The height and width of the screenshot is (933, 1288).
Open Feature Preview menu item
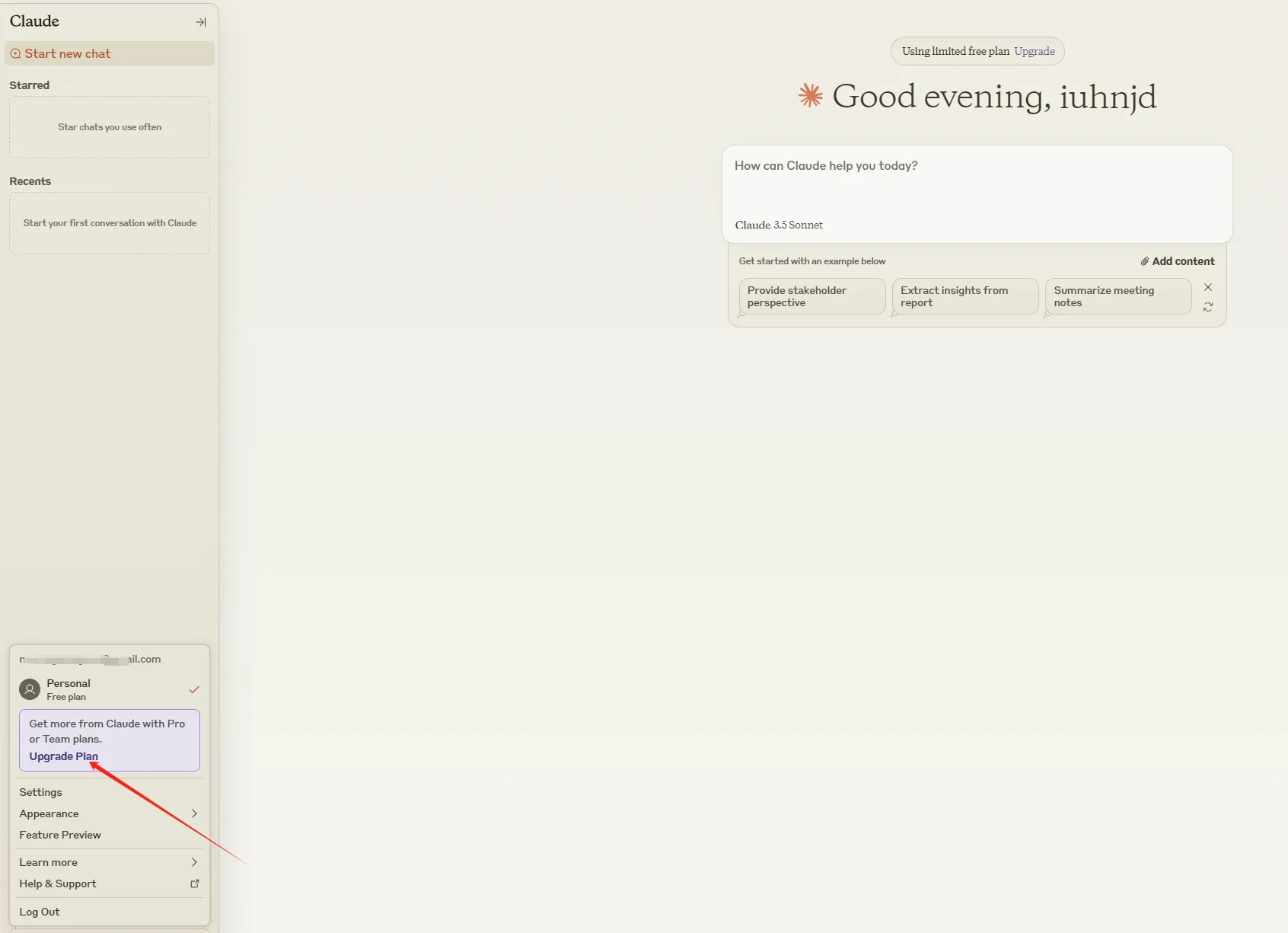[60, 835]
